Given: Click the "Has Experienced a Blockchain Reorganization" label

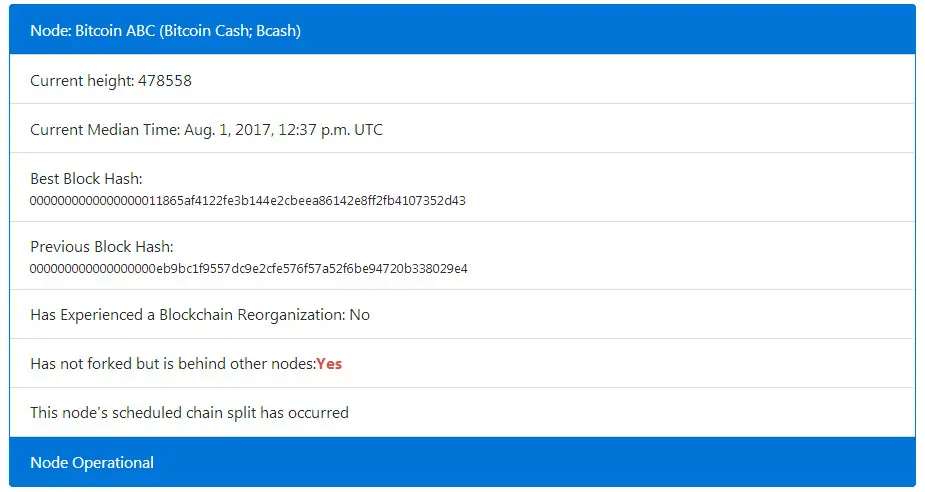Looking at the screenshot, I should pos(187,314).
